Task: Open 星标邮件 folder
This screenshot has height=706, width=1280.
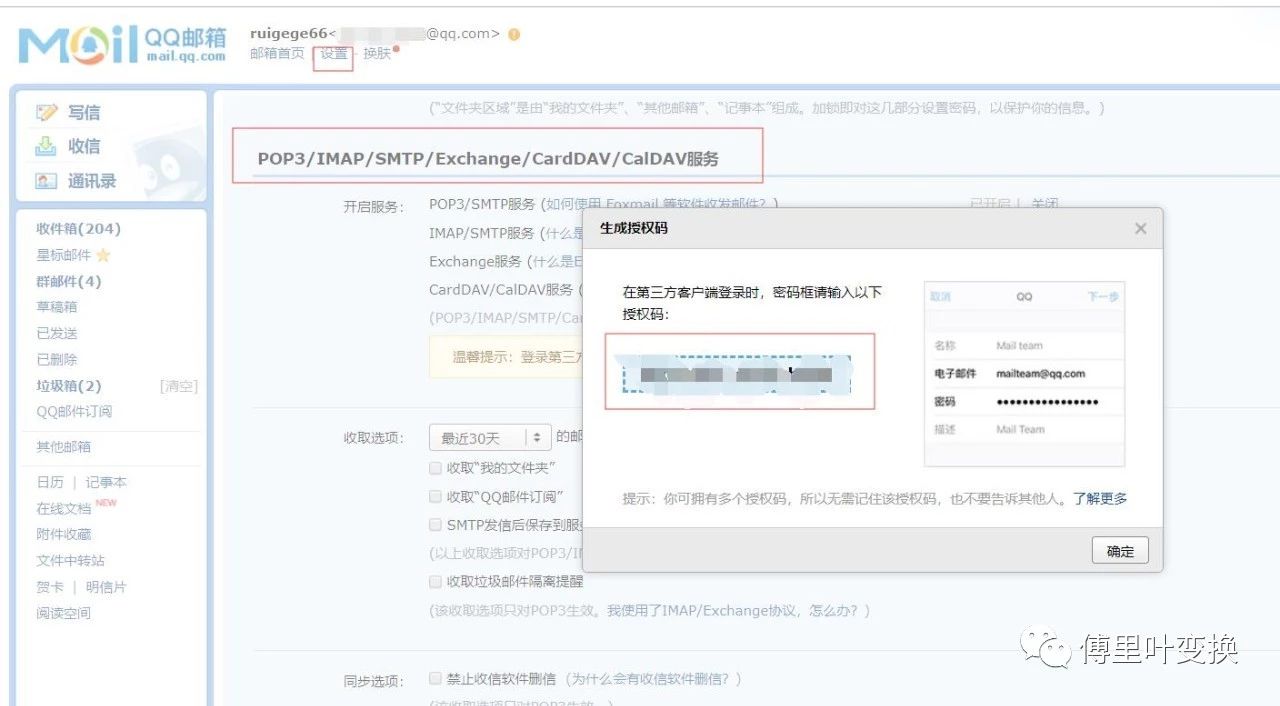Action: coord(64,255)
